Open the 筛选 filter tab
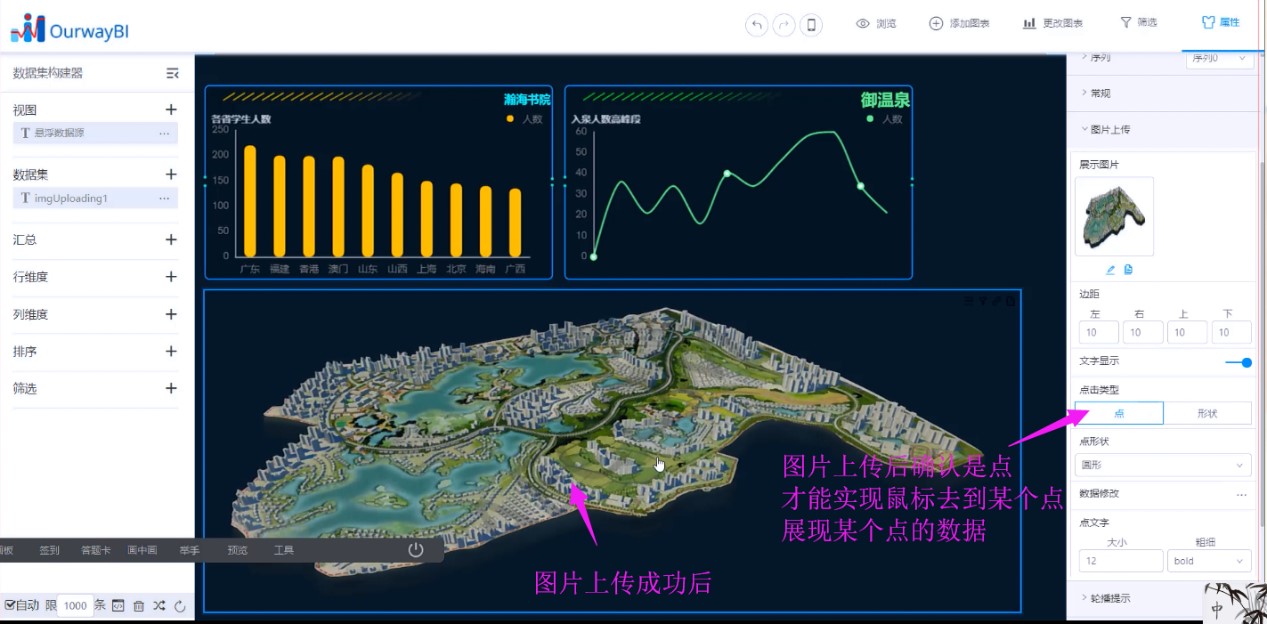The image size is (1267, 624). click(x=1138, y=22)
